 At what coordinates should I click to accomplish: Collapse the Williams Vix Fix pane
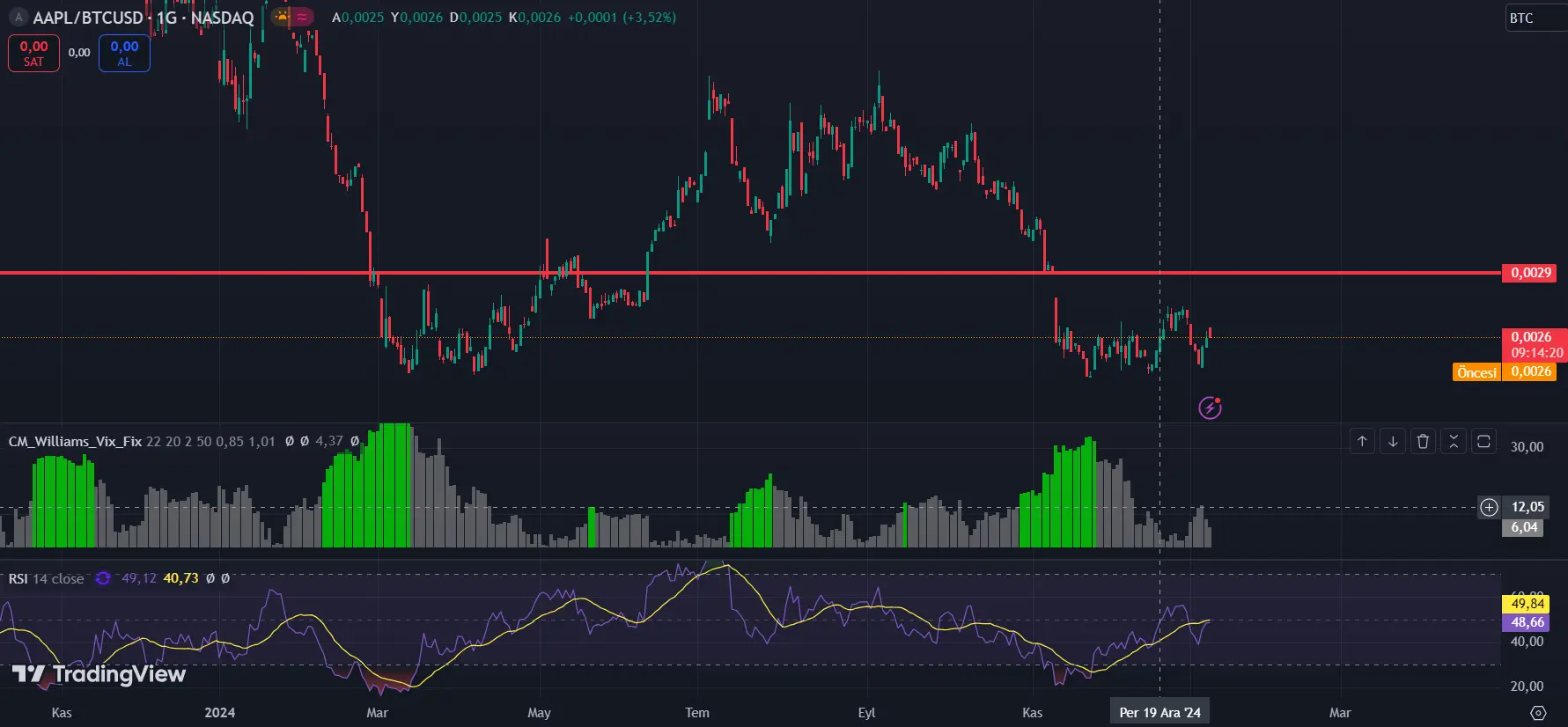(1454, 441)
